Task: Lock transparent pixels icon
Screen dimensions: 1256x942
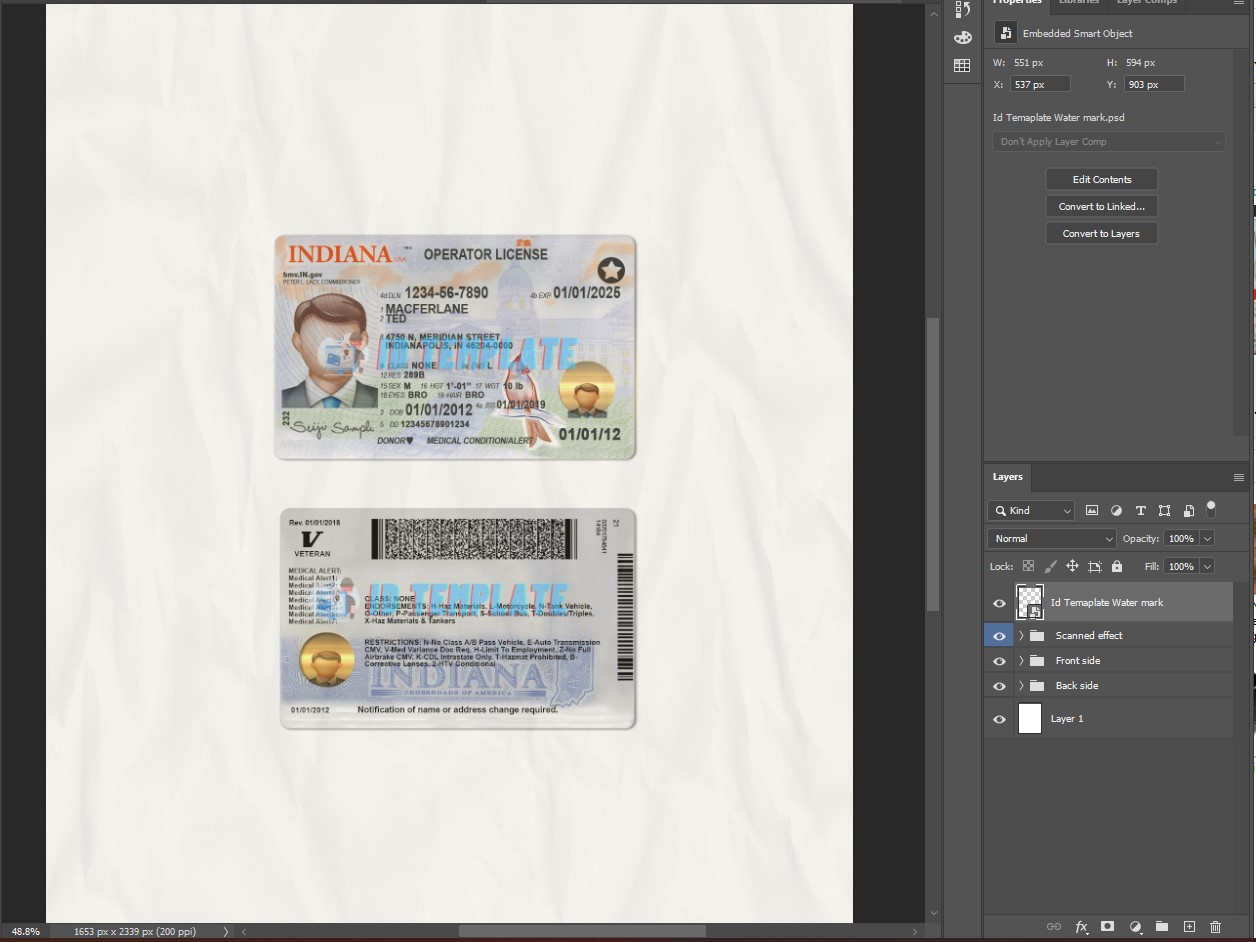Action: (x=1028, y=566)
